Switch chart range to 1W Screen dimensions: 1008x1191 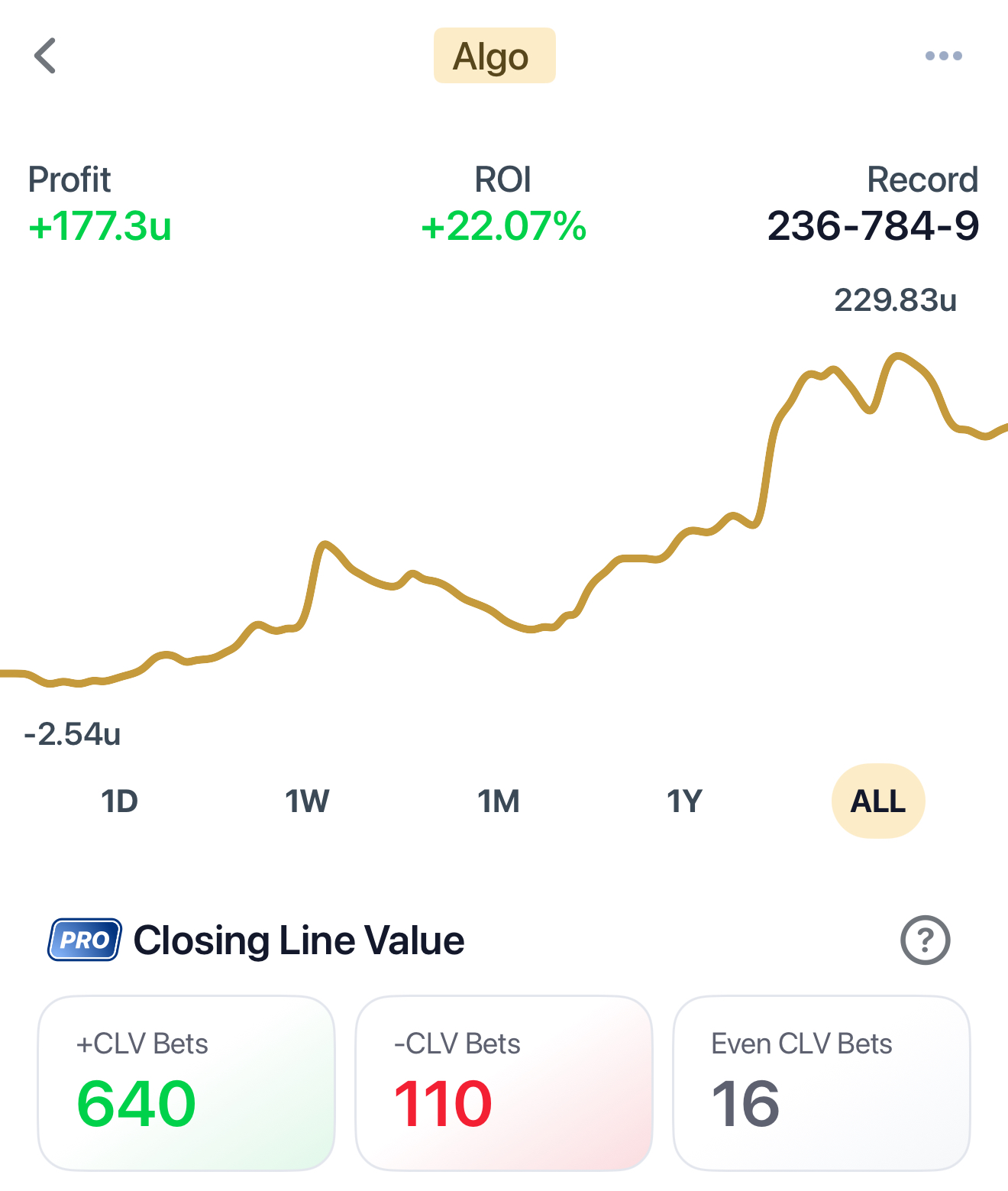point(307,801)
